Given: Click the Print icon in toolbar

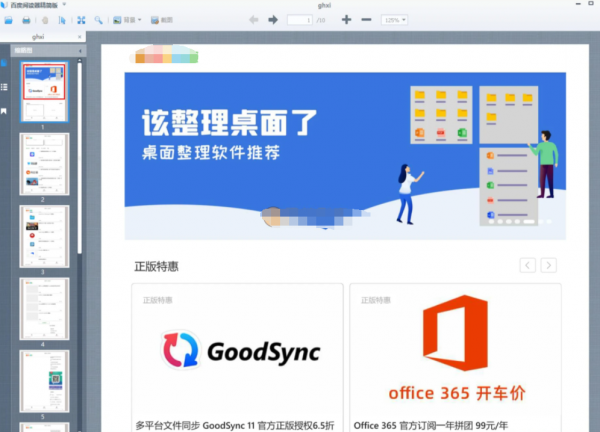Looking at the screenshot, I should pos(26,20).
